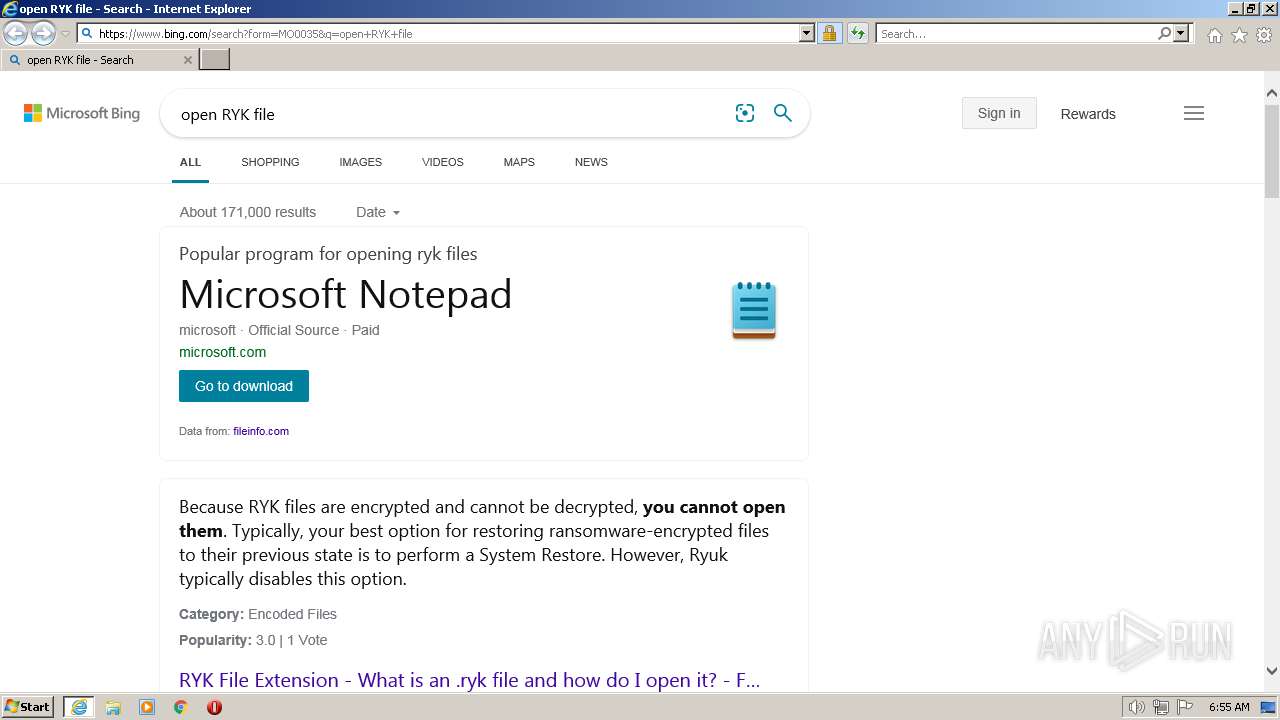Open the fileinfo.com data source link
This screenshot has width=1280, height=720.
click(261, 431)
